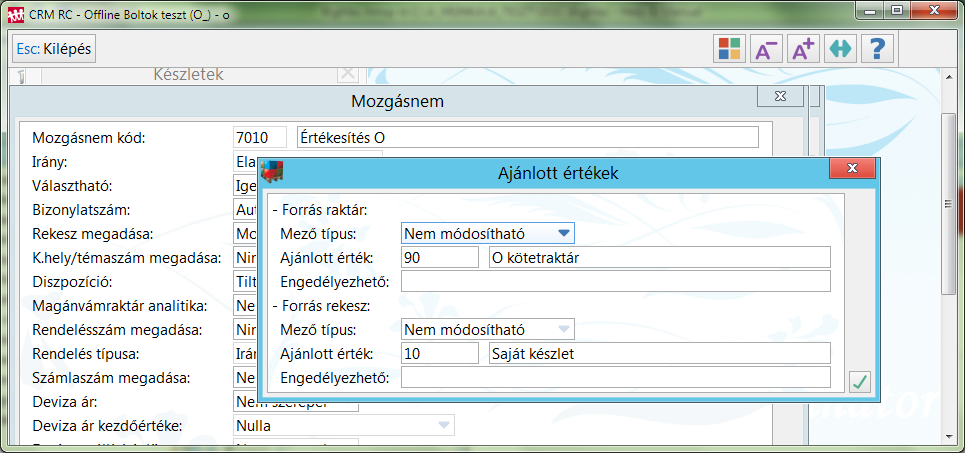965x453 pixels.
Task: Click the main window vertical scrollbar
Action: coord(949,200)
